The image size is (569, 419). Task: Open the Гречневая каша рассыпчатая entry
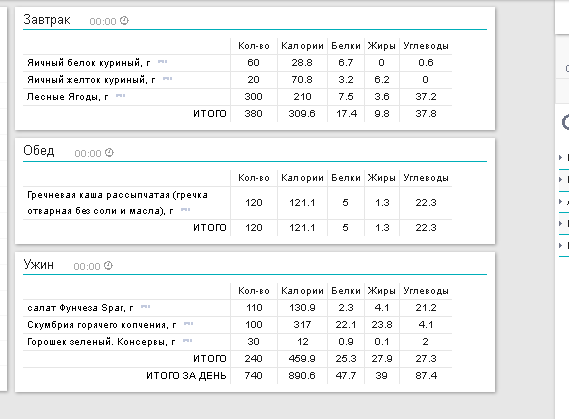coord(118,203)
